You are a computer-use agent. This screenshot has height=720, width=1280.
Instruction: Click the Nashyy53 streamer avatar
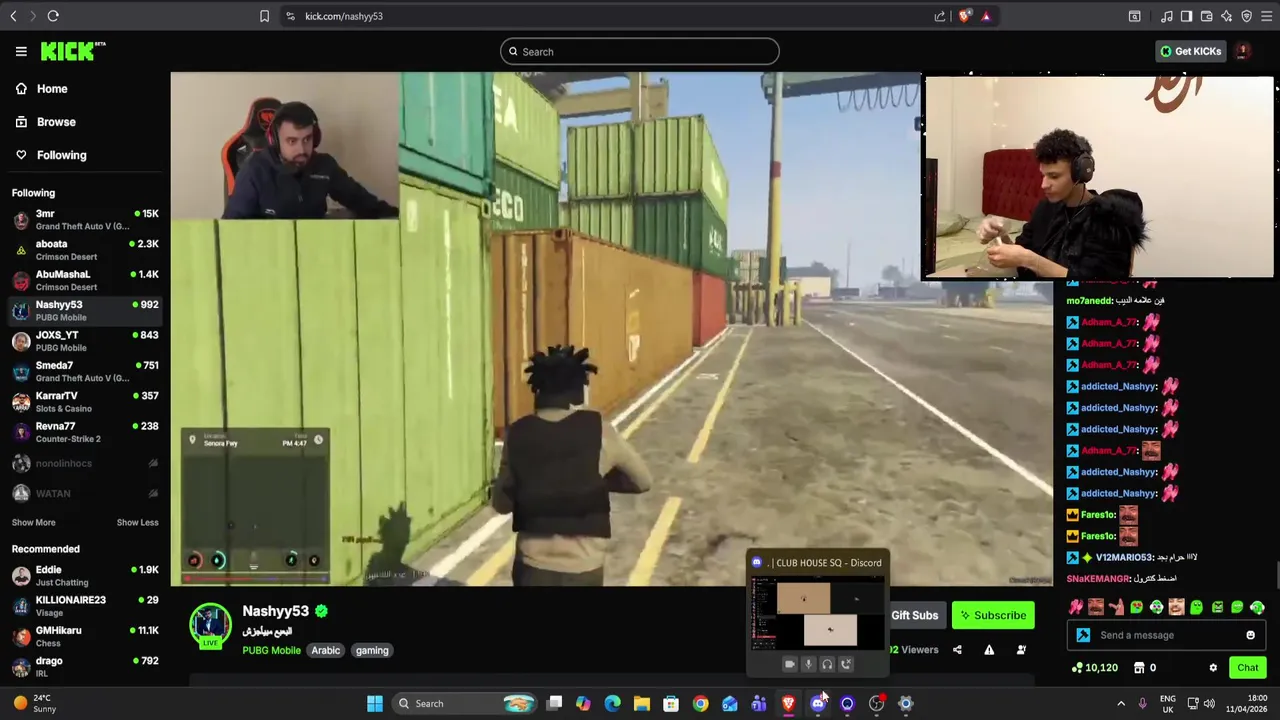pos(210,624)
